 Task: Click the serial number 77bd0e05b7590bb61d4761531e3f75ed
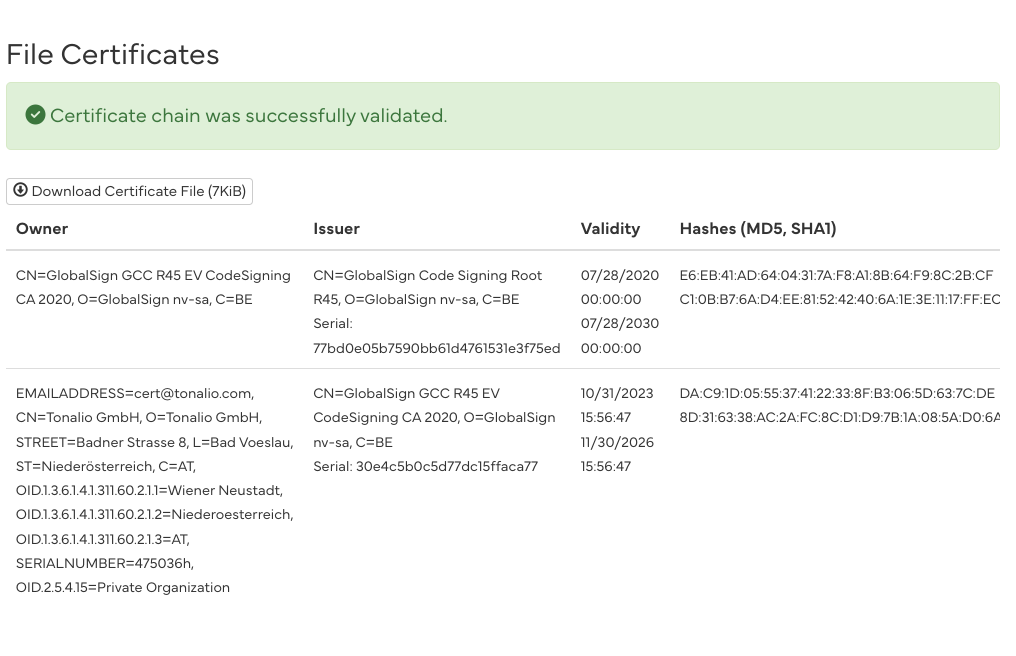436,348
